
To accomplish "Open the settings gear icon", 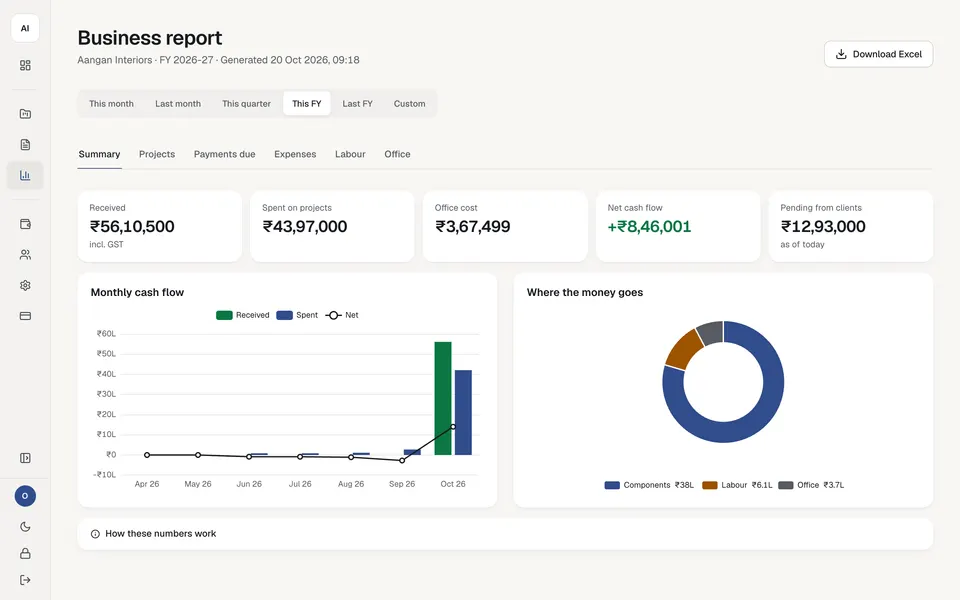I will (x=25, y=285).
